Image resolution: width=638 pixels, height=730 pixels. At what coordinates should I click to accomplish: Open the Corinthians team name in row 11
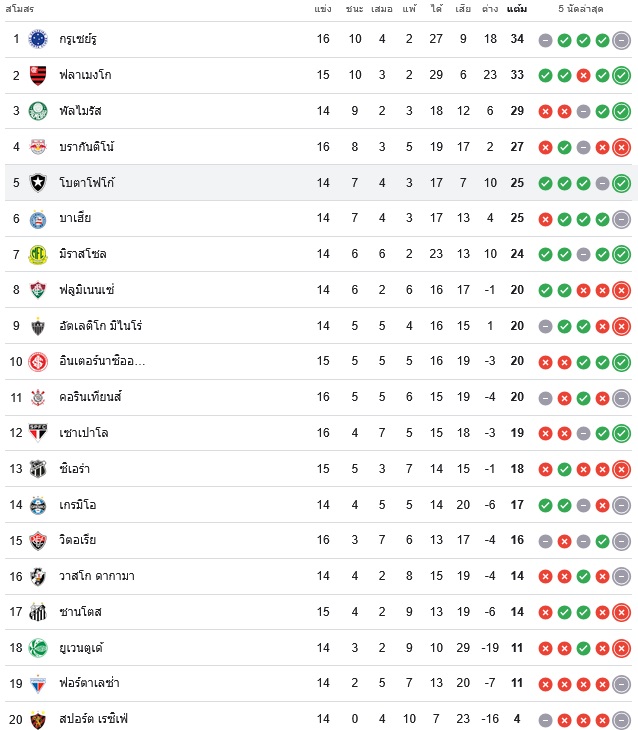90,397
